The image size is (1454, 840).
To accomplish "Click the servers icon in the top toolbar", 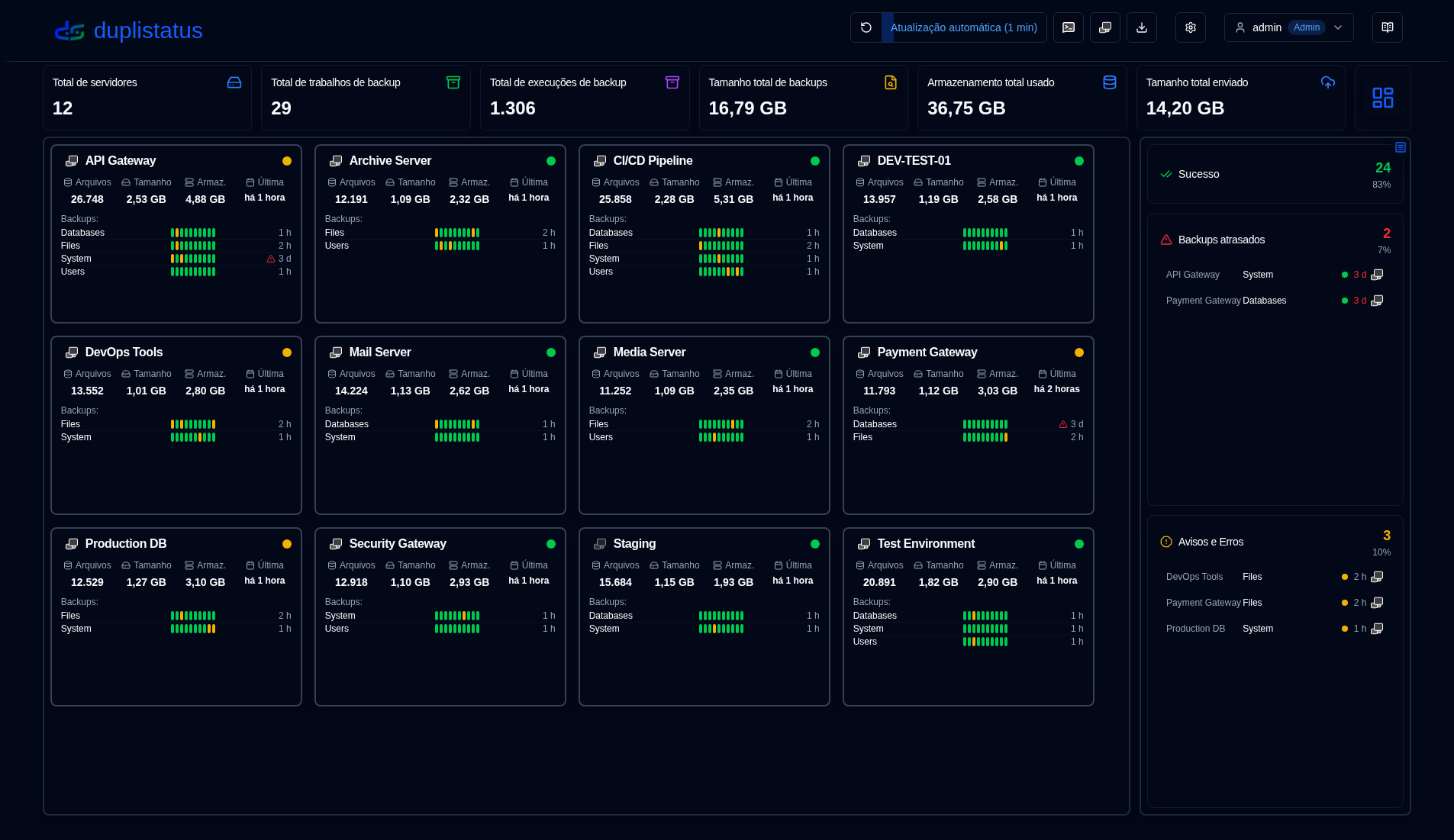I will 1105,27.
